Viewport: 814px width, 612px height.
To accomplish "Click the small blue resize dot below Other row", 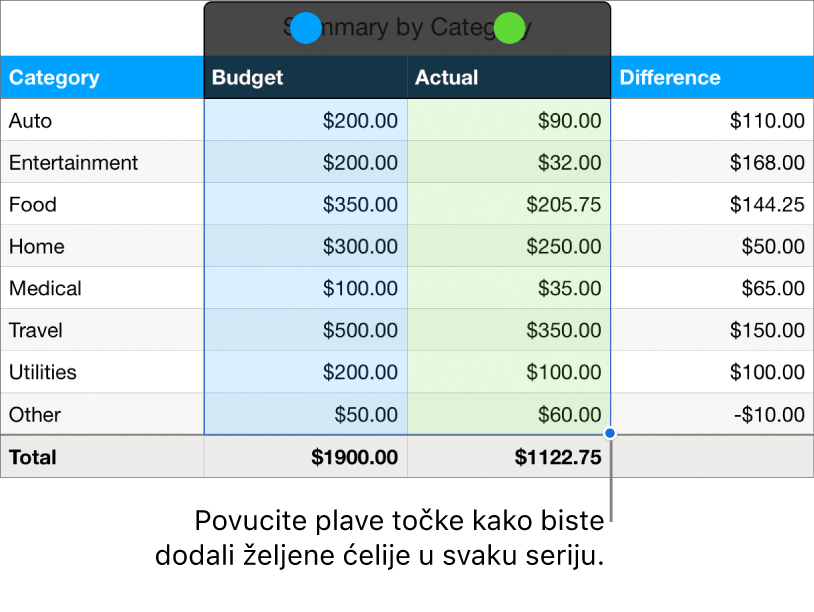I will (x=608, y=434).
